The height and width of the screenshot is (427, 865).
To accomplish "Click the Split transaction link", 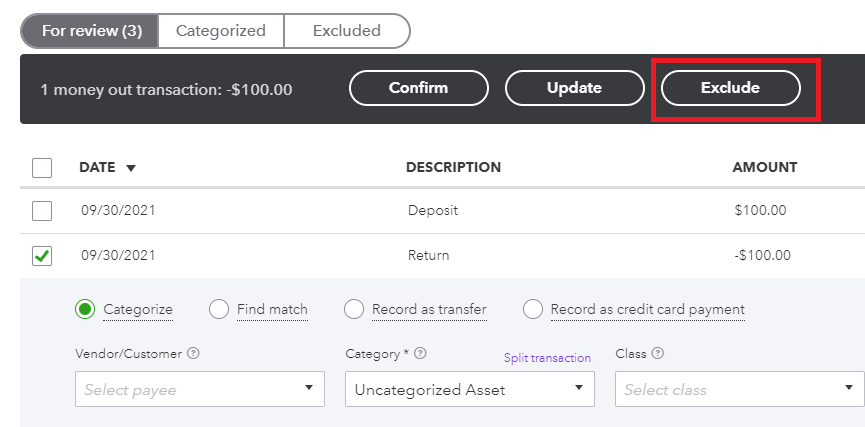I will tap(547, 357).
